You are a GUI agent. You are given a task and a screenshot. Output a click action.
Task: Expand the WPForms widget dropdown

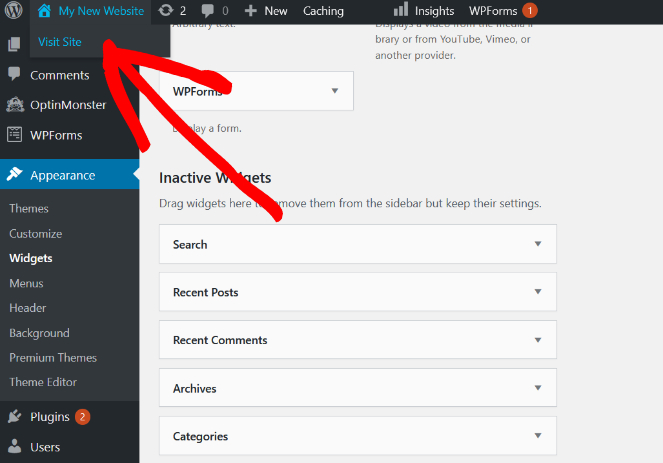click(334, 91)
